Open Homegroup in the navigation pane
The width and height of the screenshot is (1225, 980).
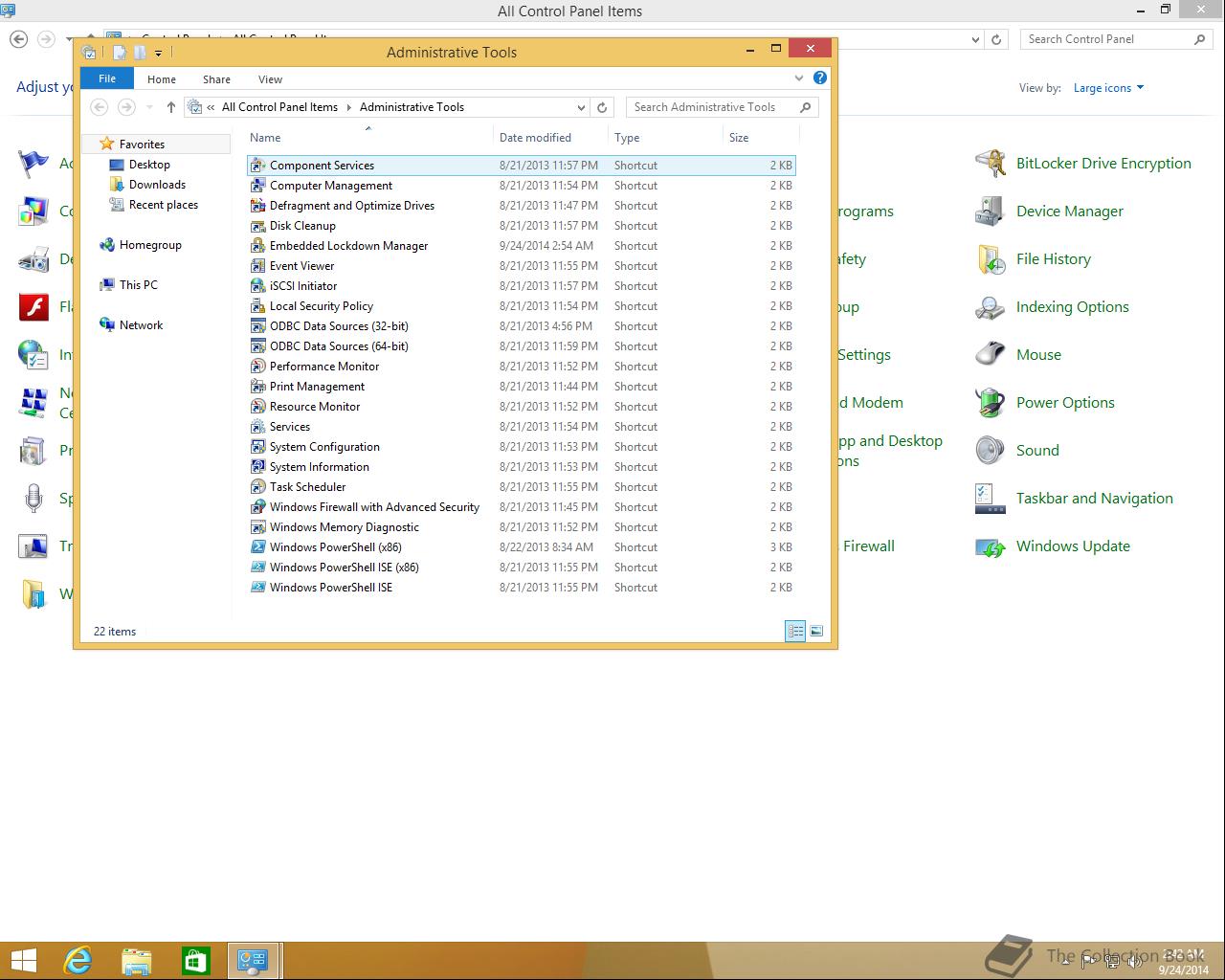(x=150, y=245)
